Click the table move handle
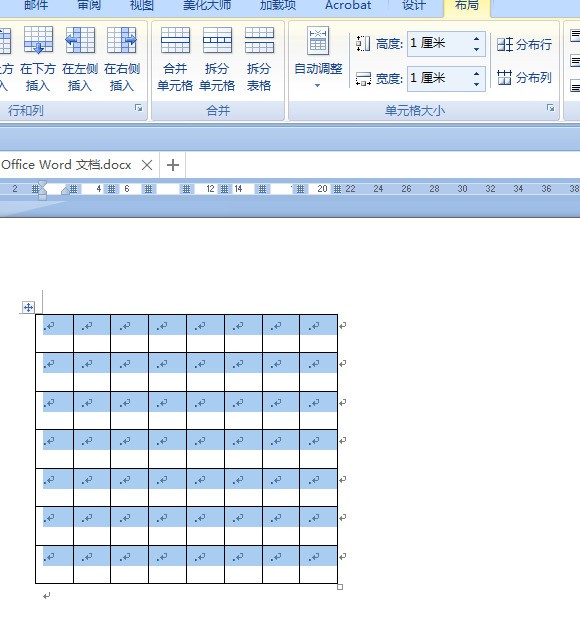Image resolution: width=580 pixels, height=629 pixels. click(28, 308)
